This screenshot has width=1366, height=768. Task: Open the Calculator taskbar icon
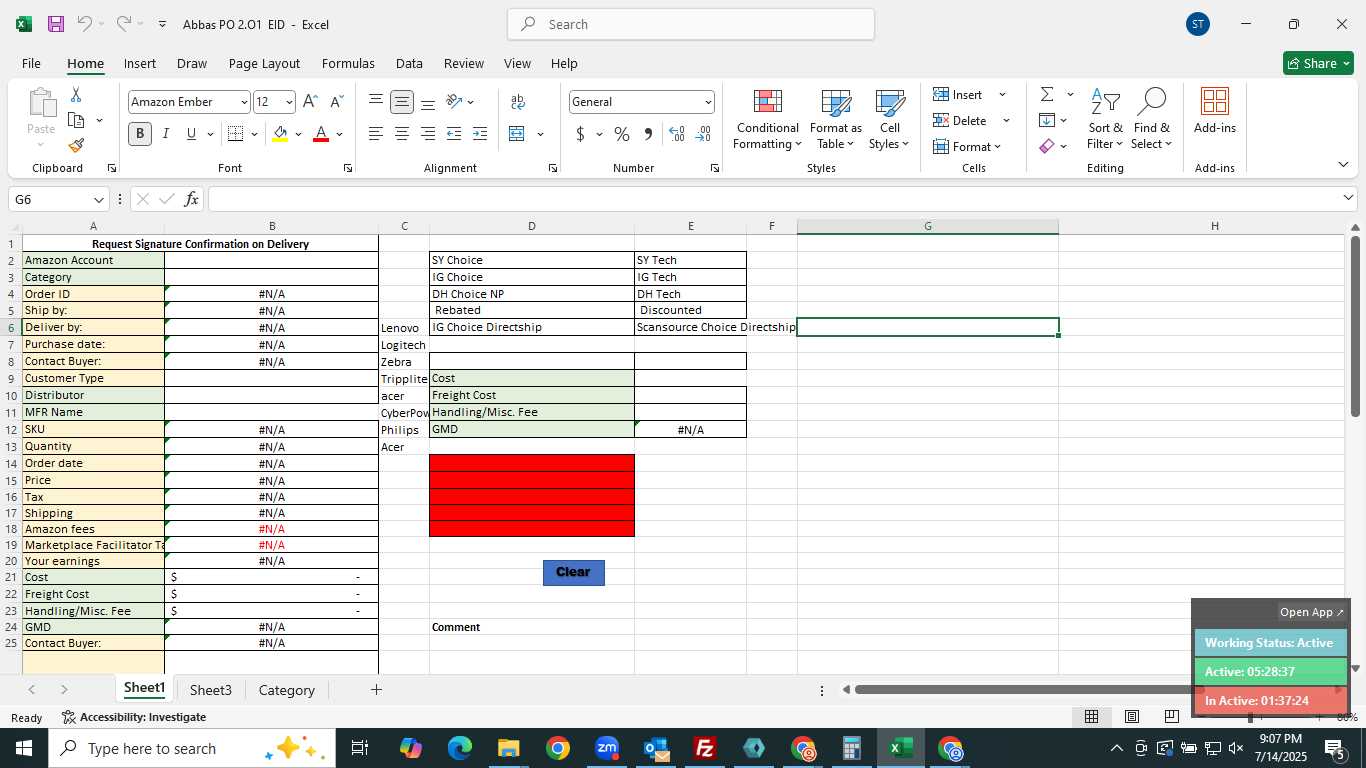pos(852,748)
